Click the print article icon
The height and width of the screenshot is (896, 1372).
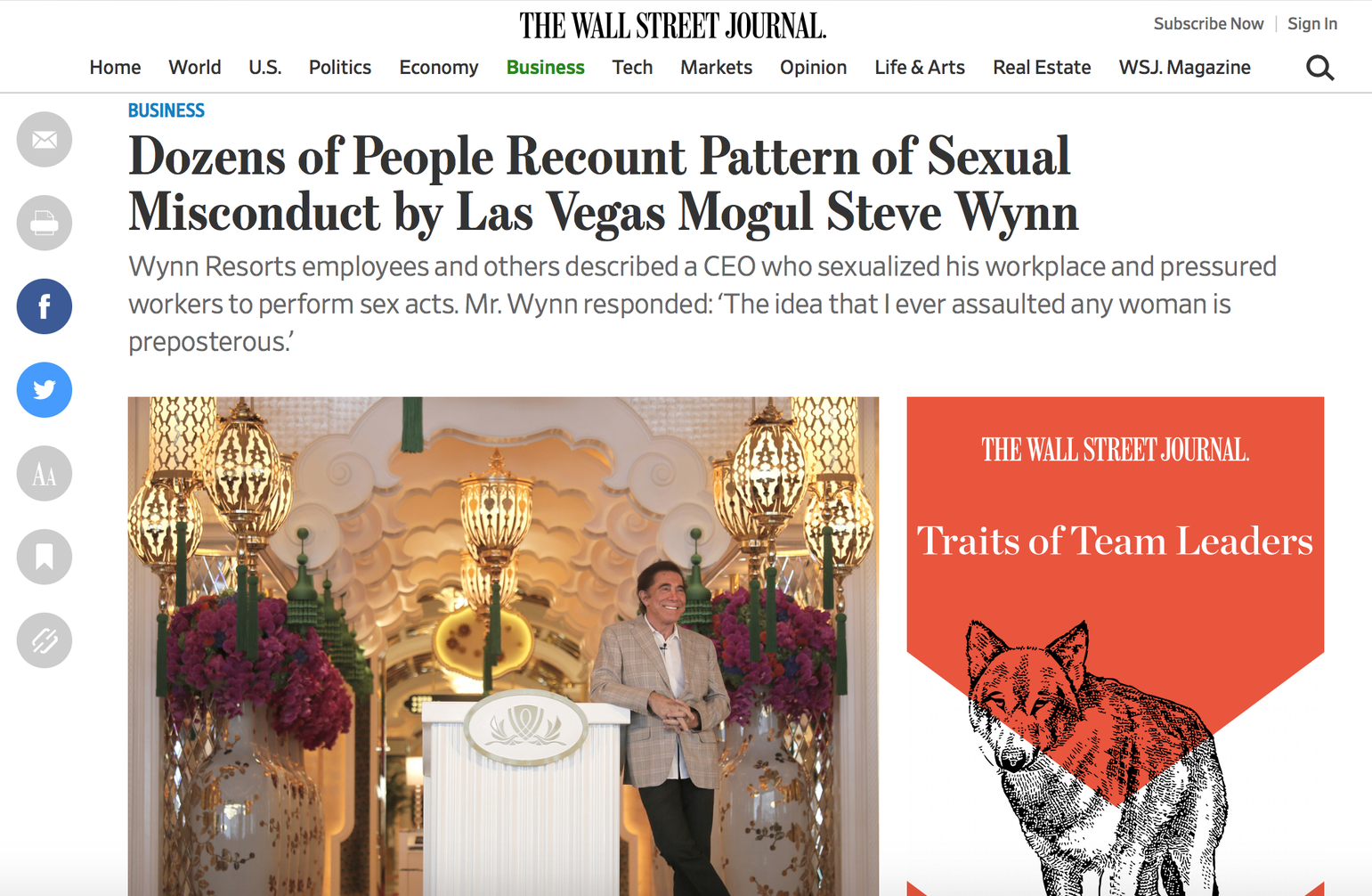click(45, 223)
